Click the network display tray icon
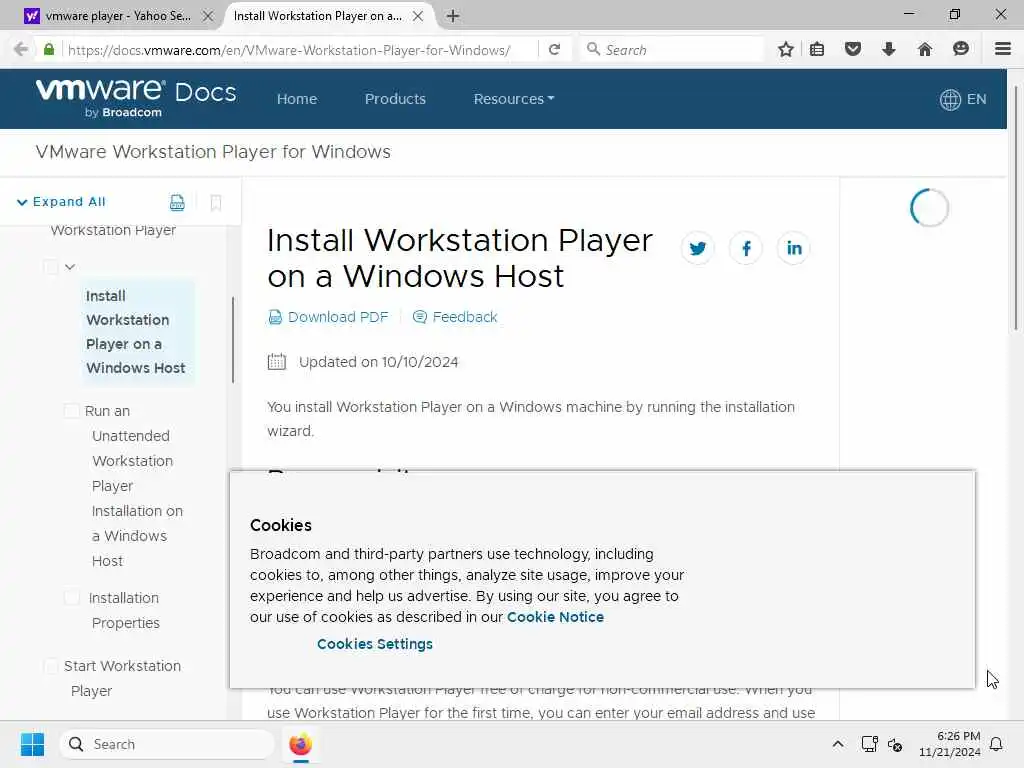Viewport: 1024px width, 768px height. [869, 744]
